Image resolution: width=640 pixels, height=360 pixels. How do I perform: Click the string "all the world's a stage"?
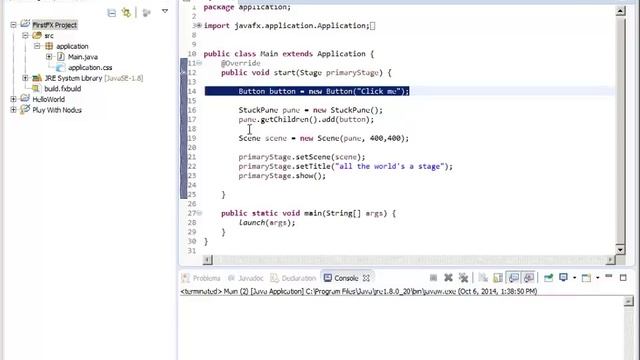tap(389, 166)
